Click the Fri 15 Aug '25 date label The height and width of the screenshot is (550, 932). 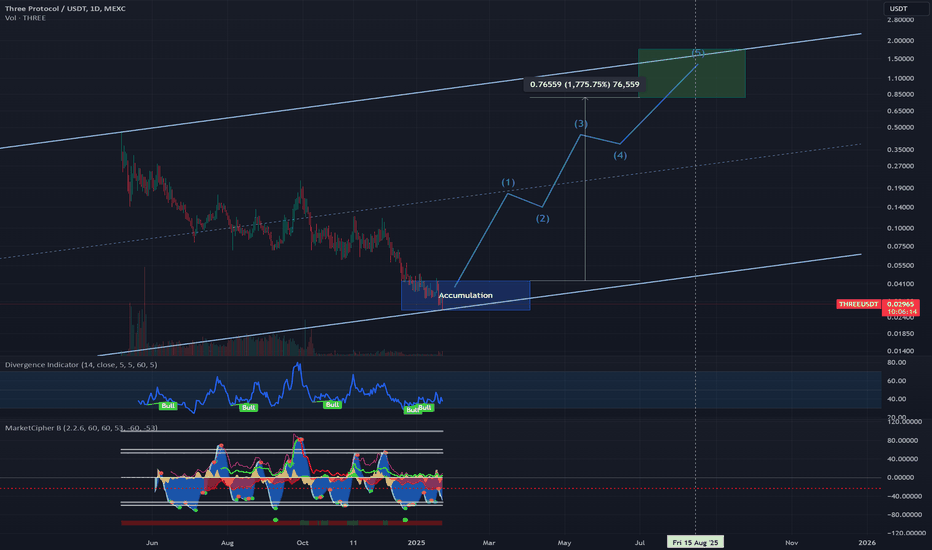pos(695,542)
